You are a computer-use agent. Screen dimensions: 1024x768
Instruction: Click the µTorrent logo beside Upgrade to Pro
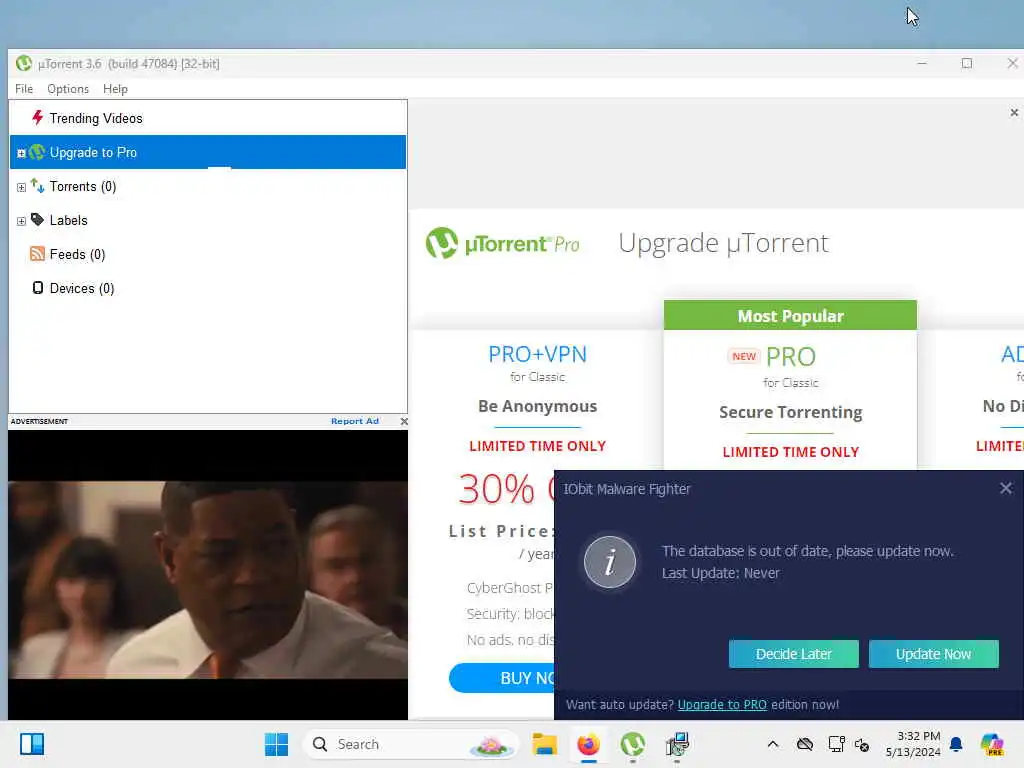(x=37, y=152)
